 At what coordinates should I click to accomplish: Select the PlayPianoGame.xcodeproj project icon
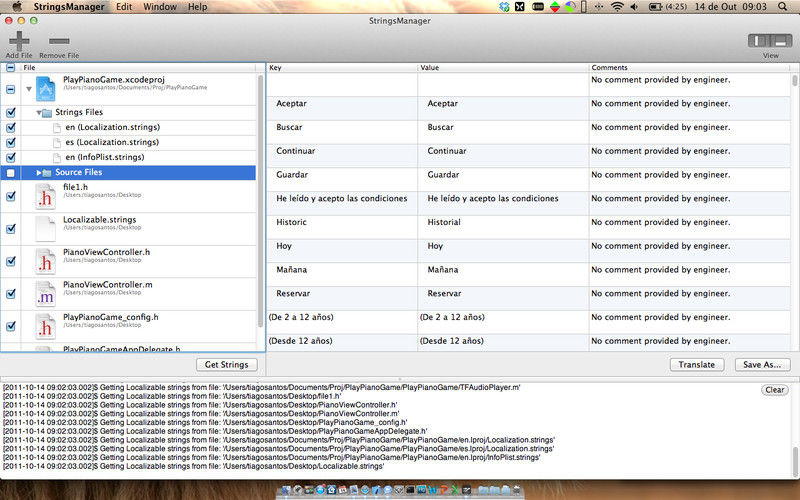point(45,89)
